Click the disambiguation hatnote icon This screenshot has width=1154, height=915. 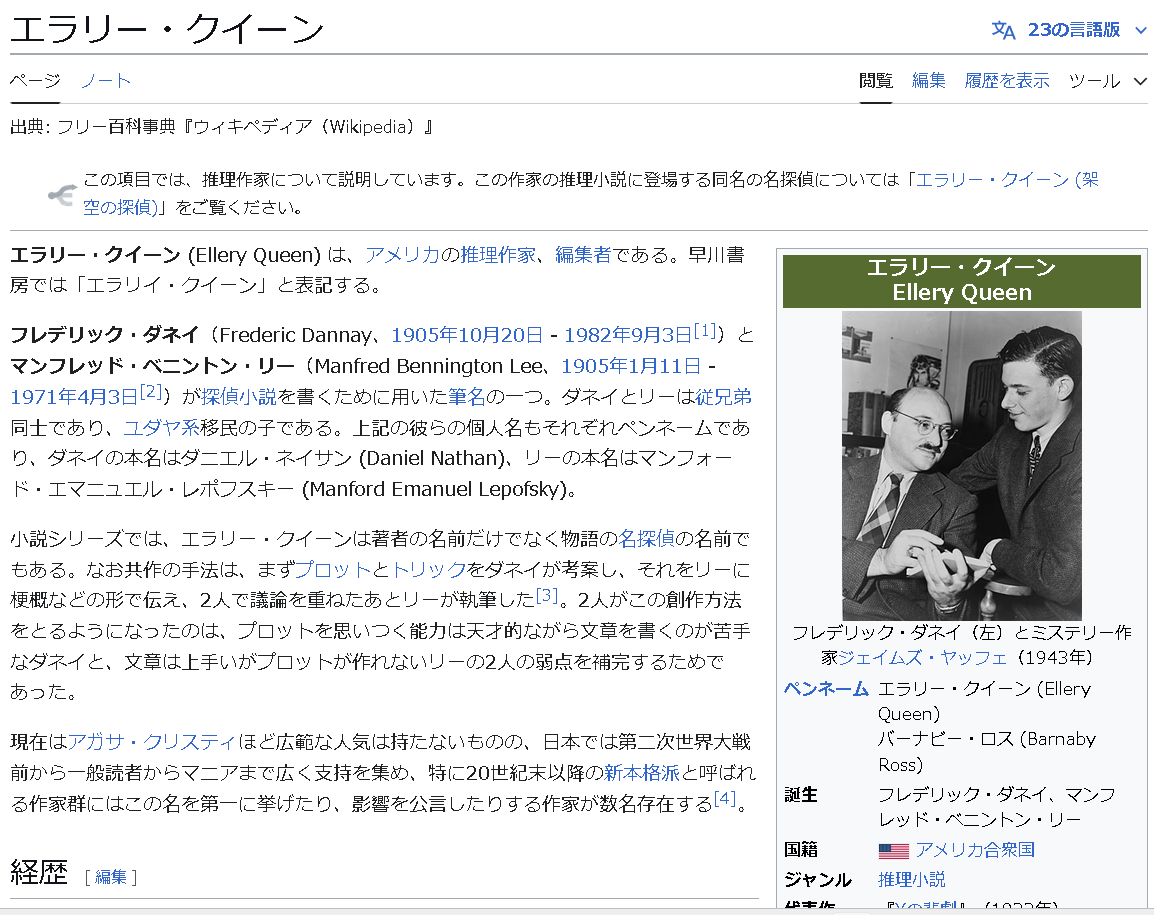[x=62, y=194]
